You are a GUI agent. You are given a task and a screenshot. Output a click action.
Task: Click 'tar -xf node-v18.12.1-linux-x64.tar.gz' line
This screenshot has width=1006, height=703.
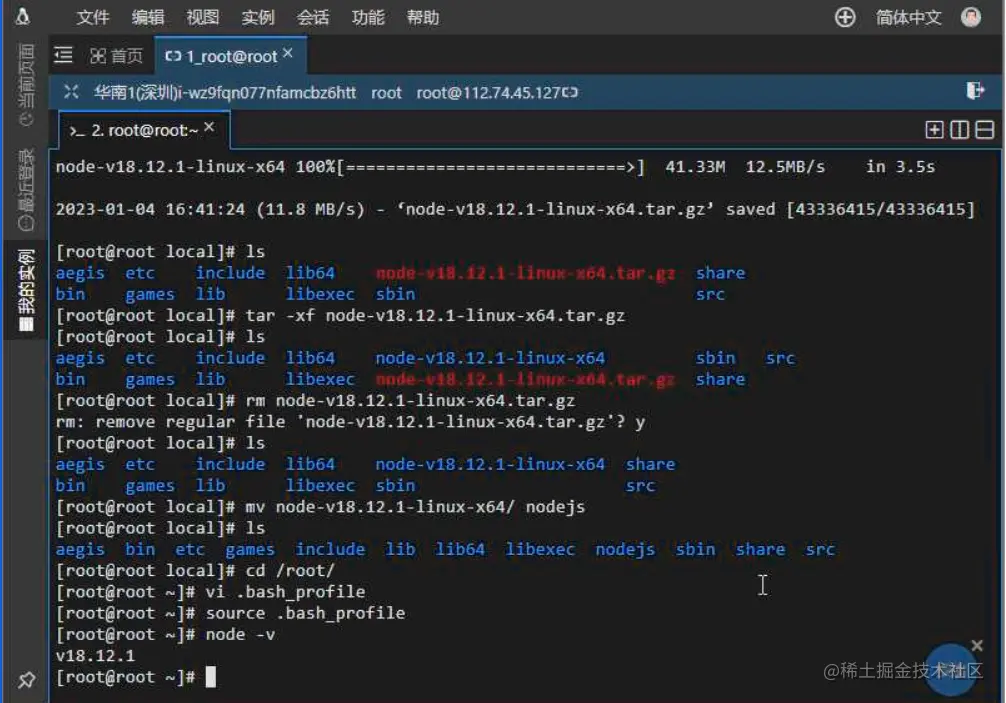[x=340, y=316]
